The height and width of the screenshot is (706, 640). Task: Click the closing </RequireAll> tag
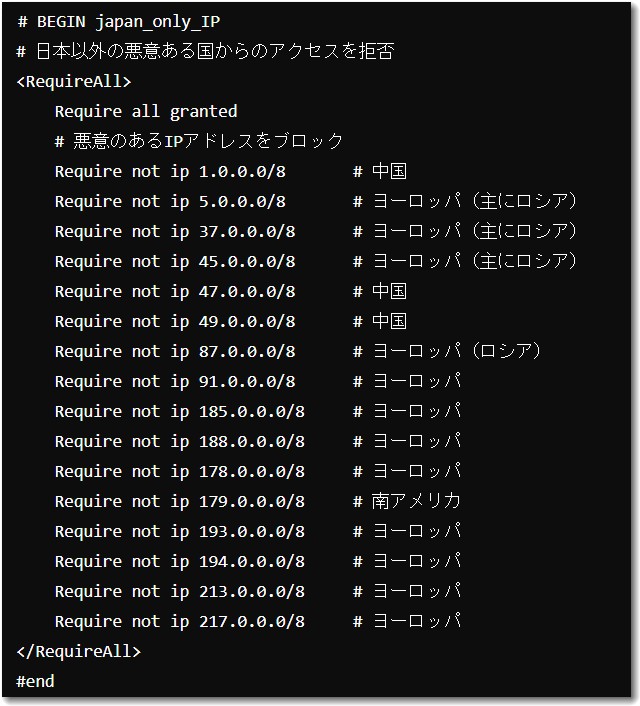[x=79, y=651]
